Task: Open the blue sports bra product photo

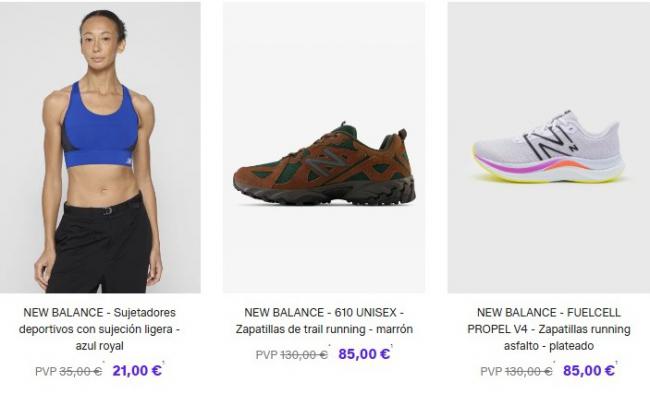Action: [x=100, y=147]
